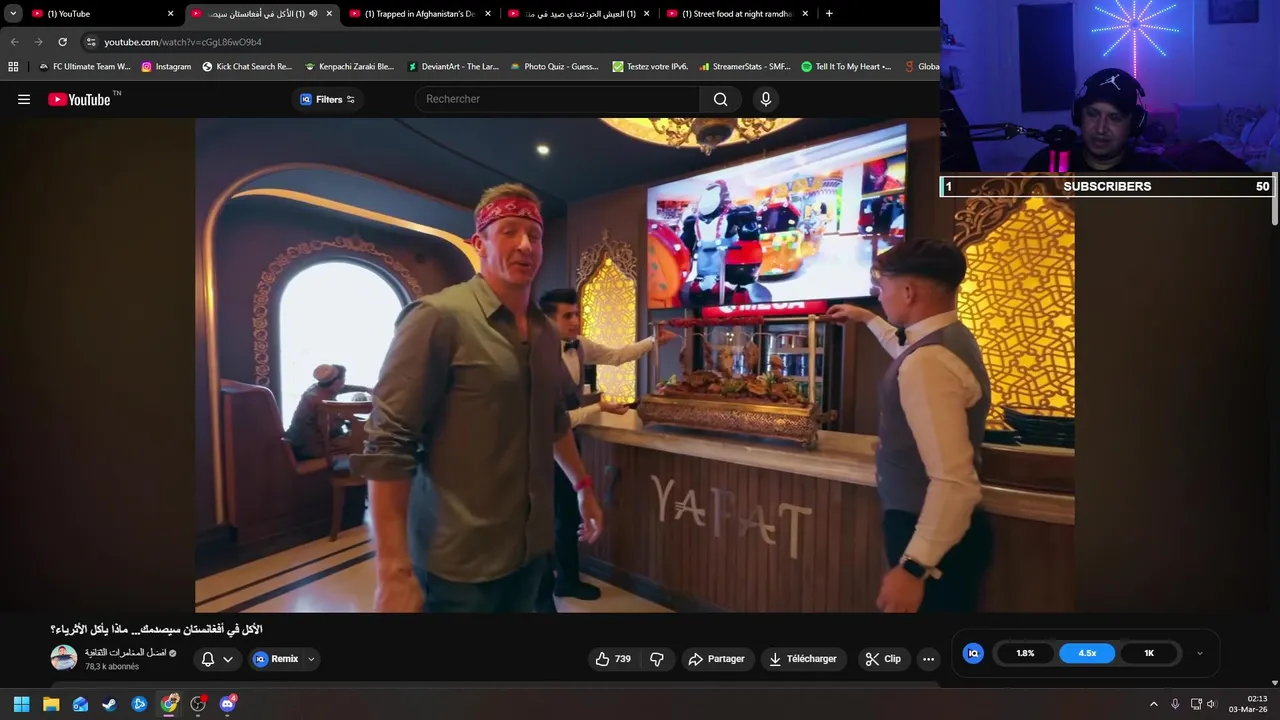
Task: Open a new browser tab
Action: click(x=829, y=14)
